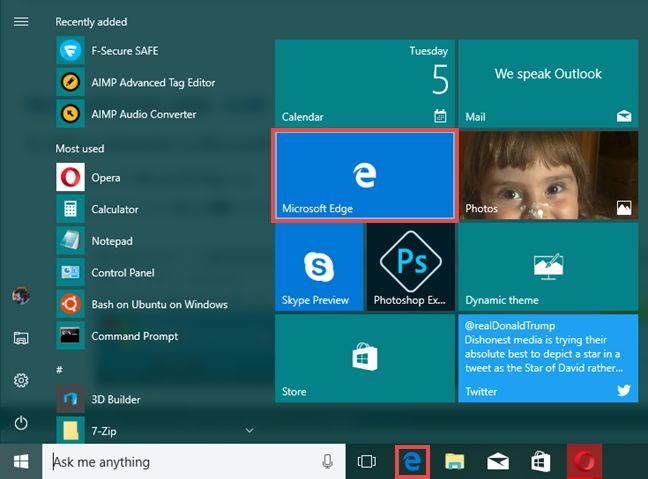
Task: Open Mail from the taskbar
Action: click(498, 462)
